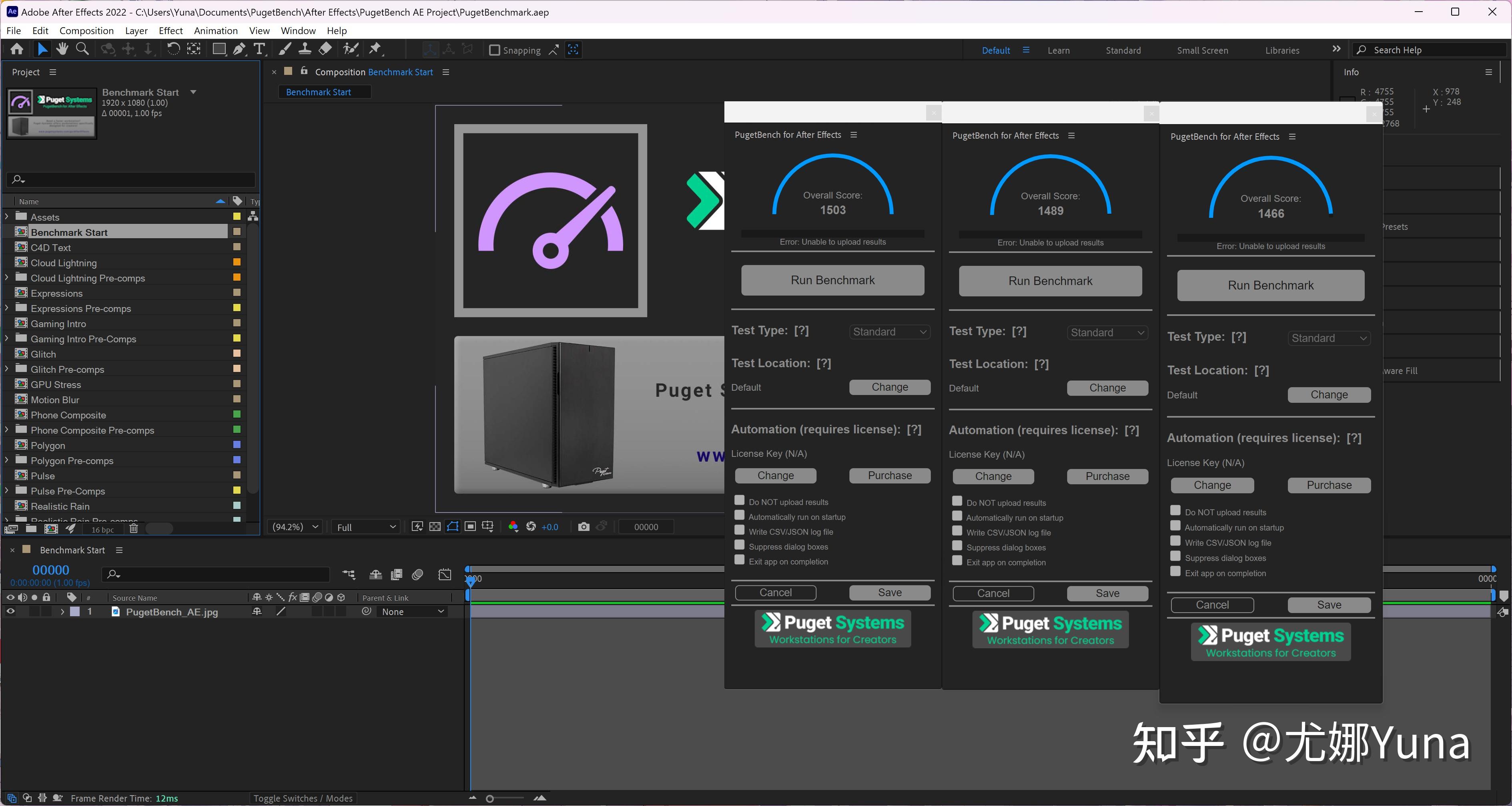Check Do NOT upload results in first panel
This screenshot has height=806, width=1512.
pos(740,501)
